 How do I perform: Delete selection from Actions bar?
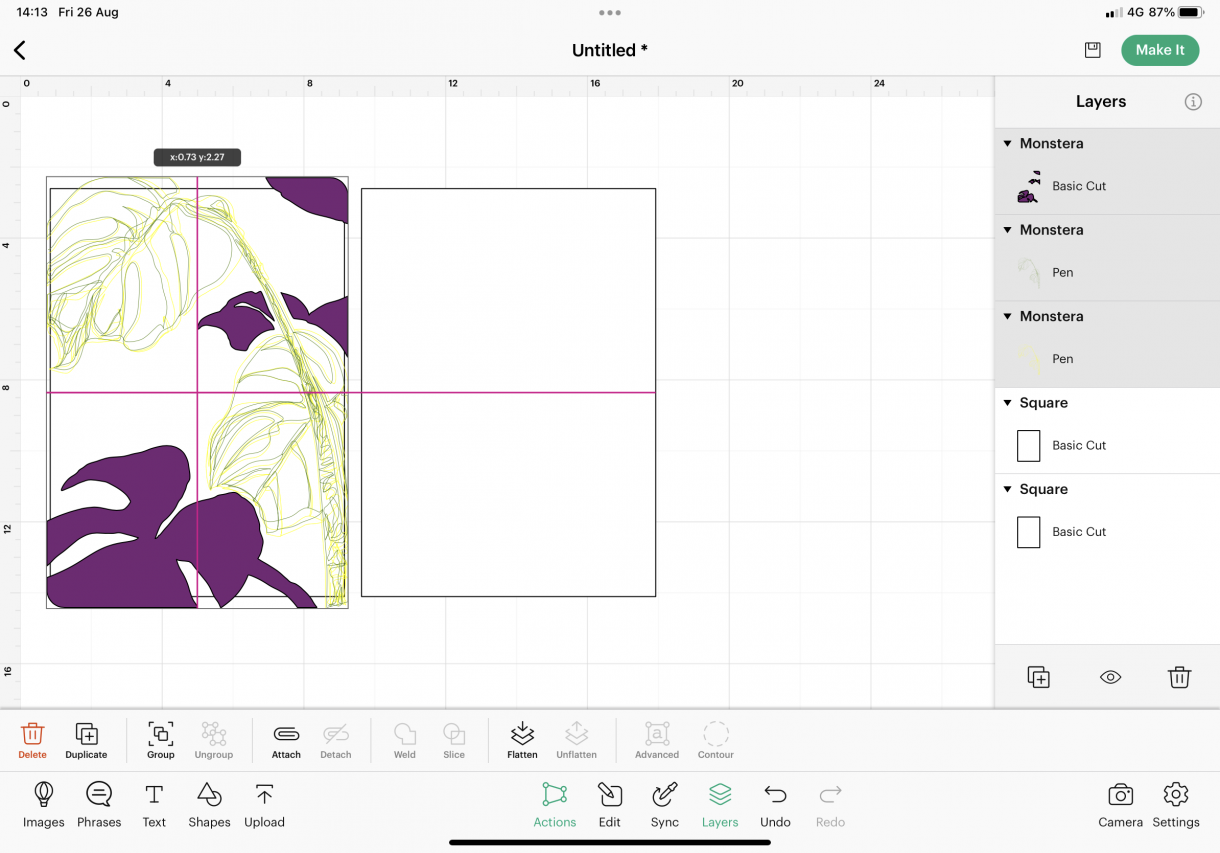tap(32, 741)
